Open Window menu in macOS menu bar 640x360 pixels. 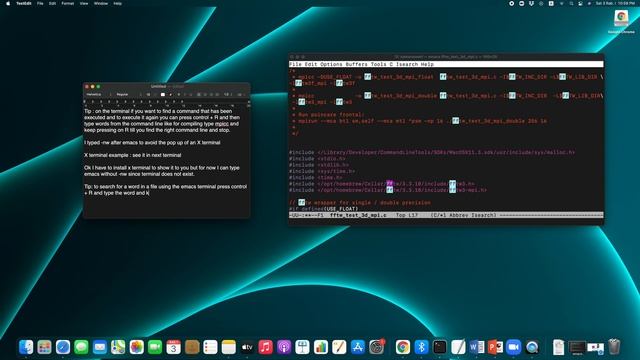101,3
